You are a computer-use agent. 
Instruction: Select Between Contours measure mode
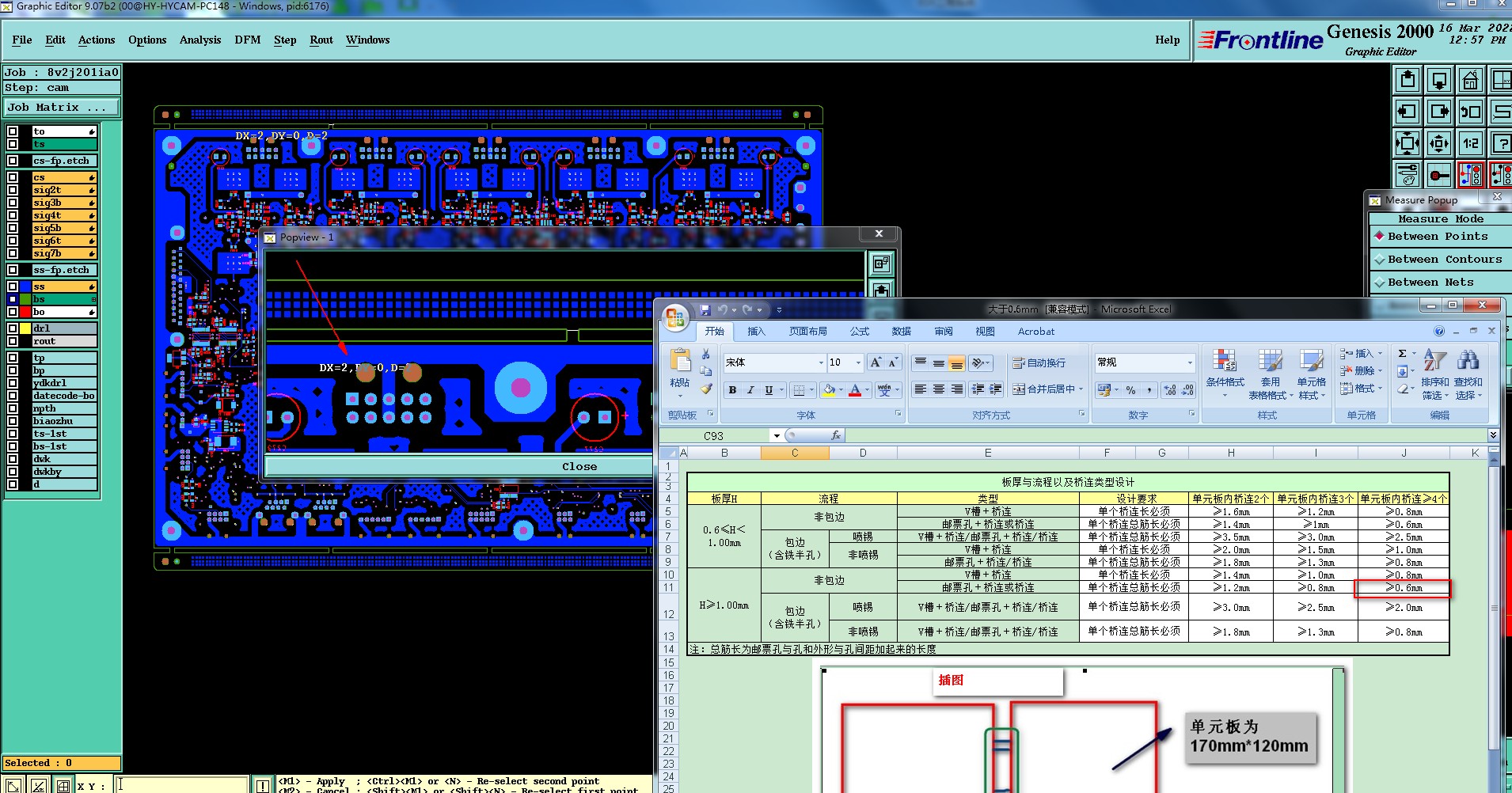click(x=1438, y=259)
